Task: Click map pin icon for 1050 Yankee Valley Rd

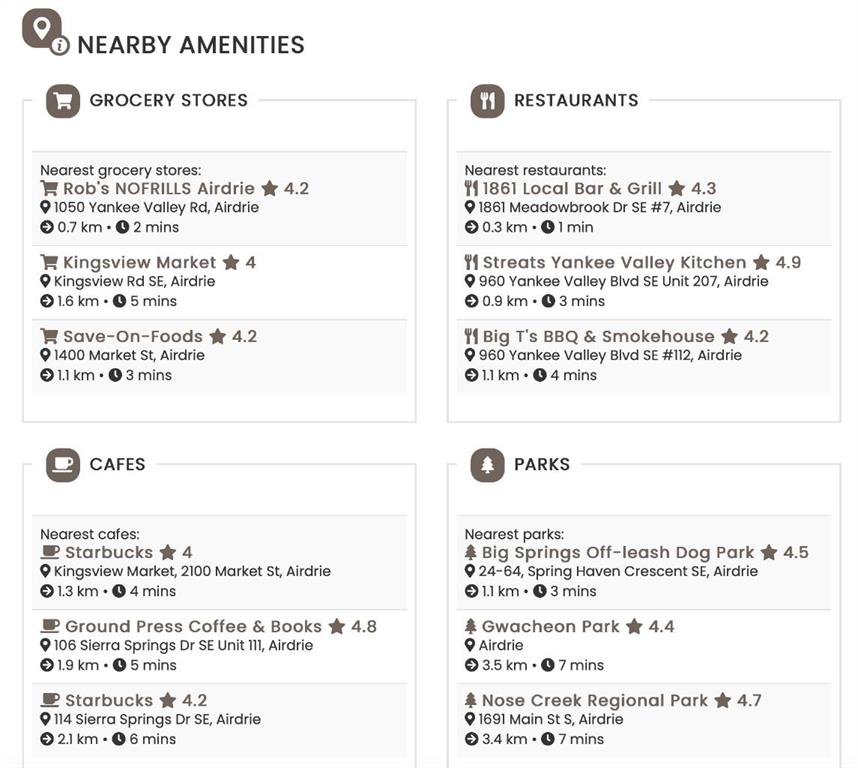Action: 45,207
